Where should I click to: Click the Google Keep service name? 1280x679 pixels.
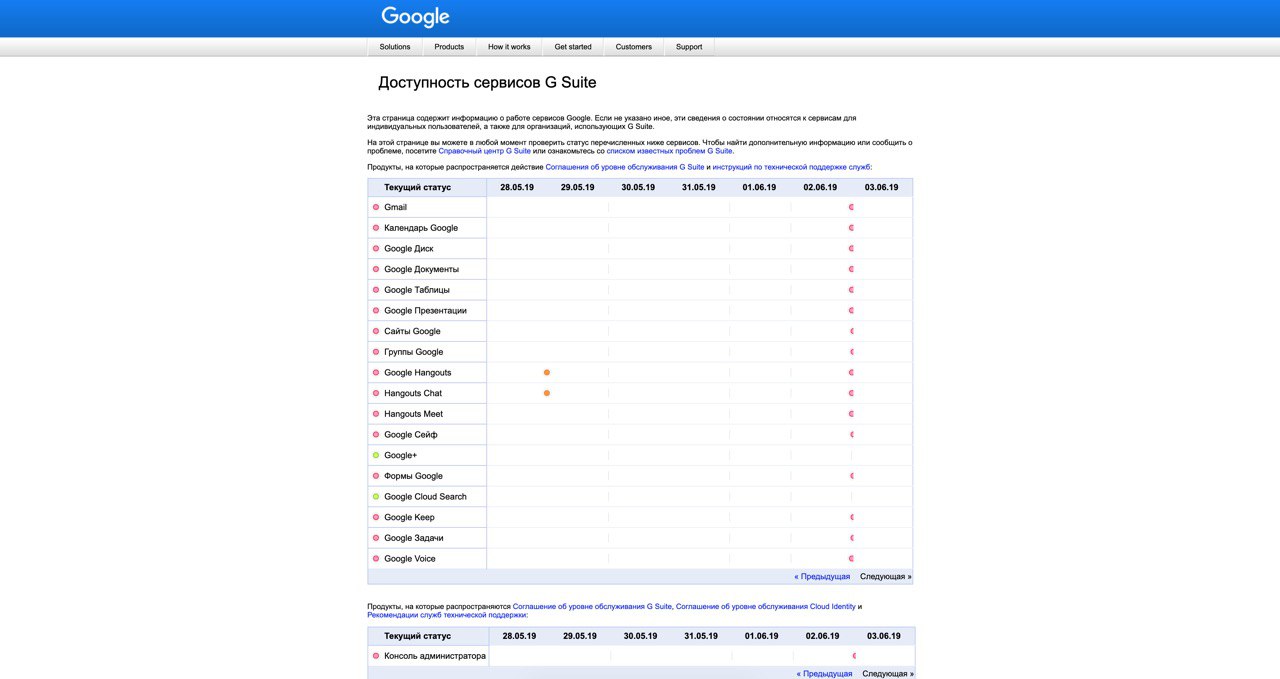(409, 517)
